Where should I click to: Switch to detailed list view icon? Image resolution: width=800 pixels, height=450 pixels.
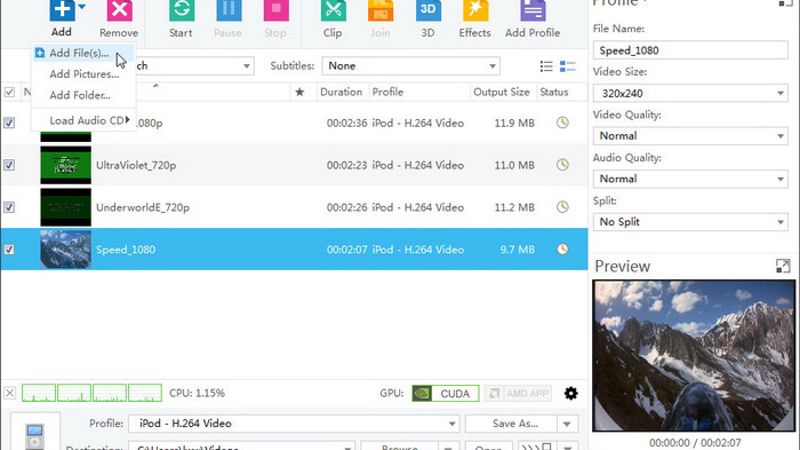tap(567, 66)
